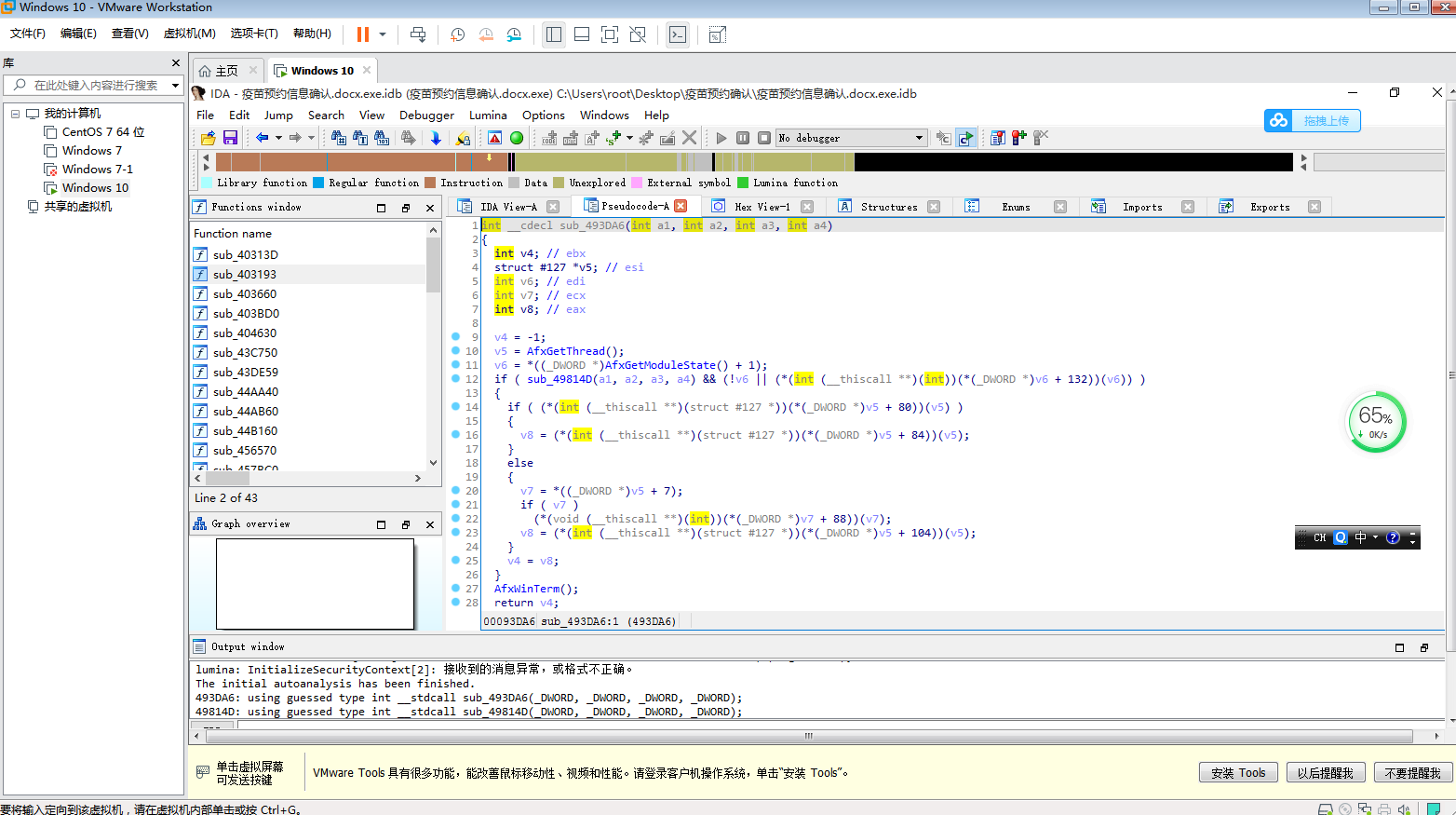Click 不要提醒我 button

1412,773
